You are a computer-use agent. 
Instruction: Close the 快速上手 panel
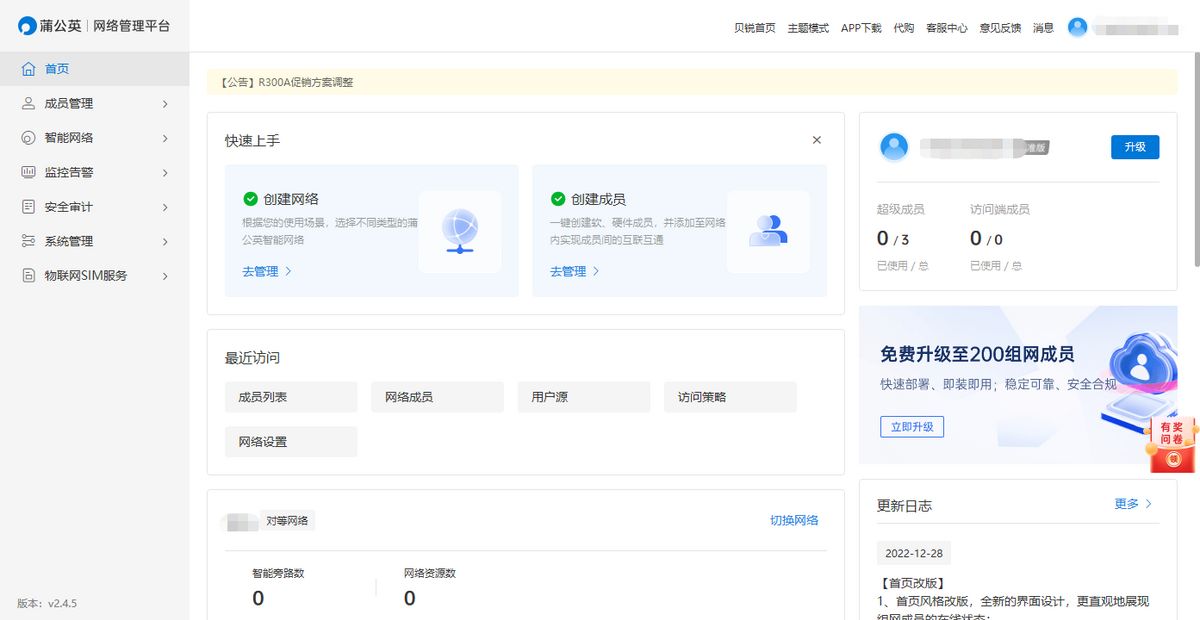point(817,140)
